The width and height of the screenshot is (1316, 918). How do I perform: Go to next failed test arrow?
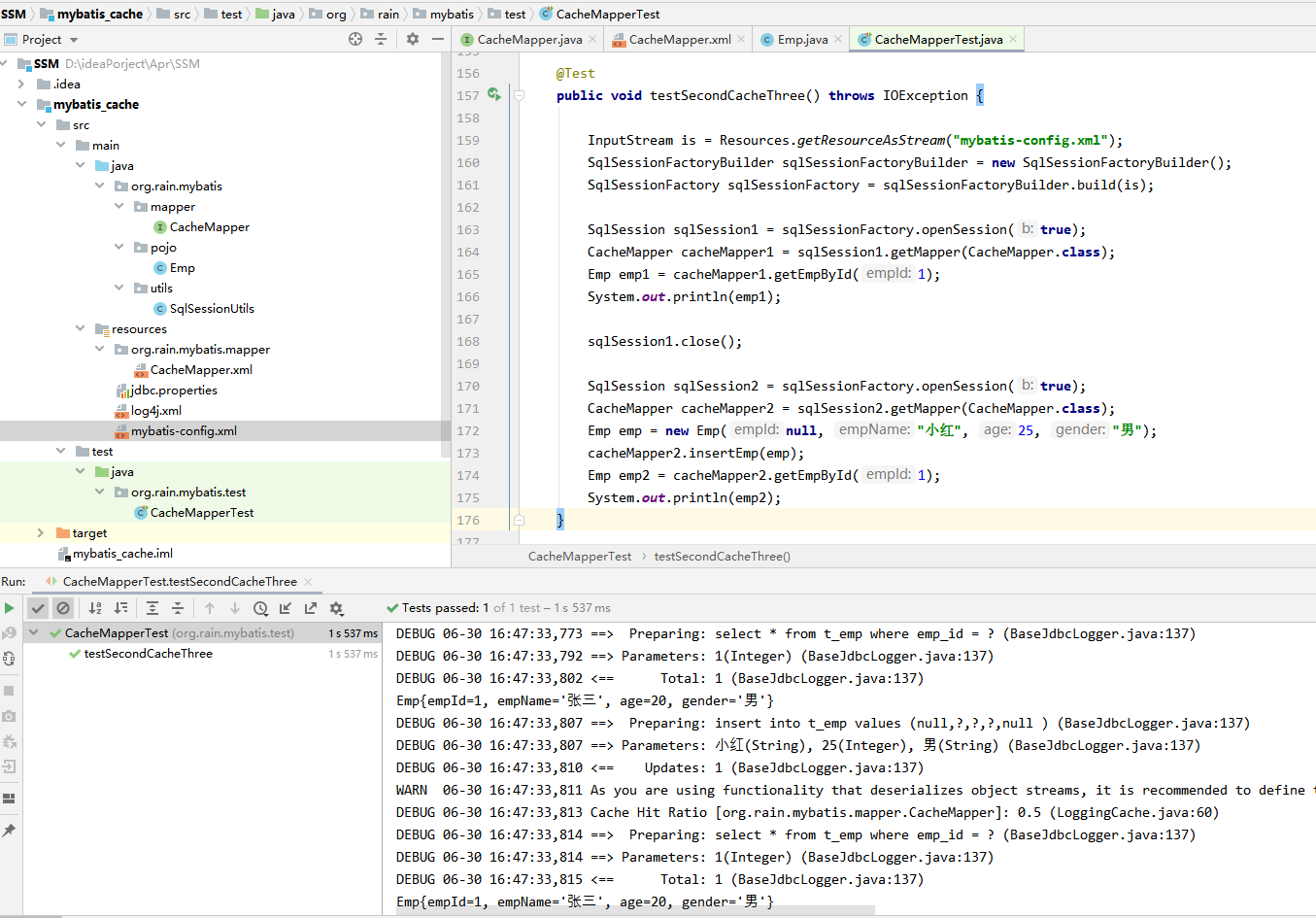235,608
